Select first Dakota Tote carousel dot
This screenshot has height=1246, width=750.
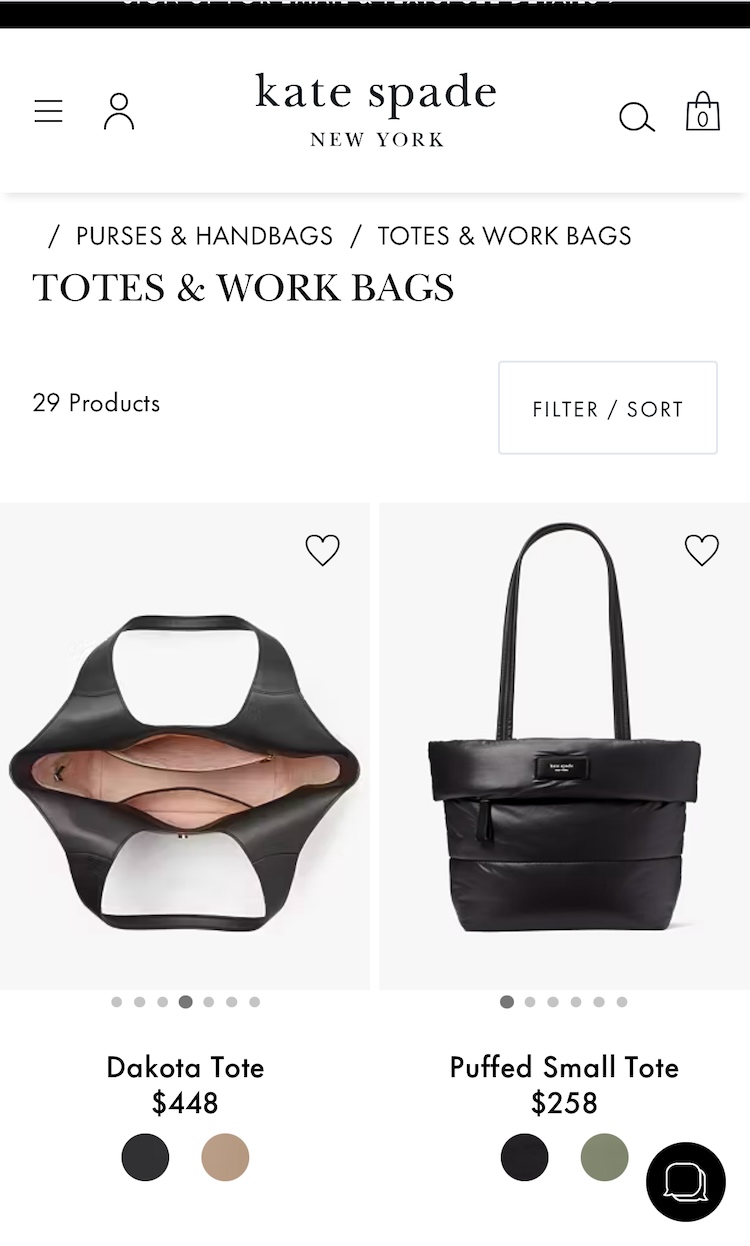[117, 1002]
